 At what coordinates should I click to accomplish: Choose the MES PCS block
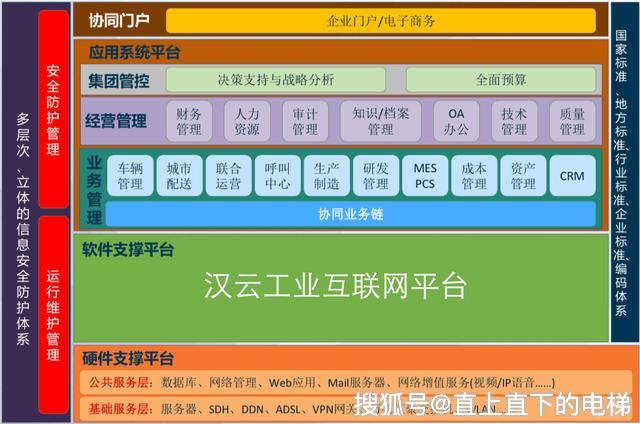(x=425, y=175)
